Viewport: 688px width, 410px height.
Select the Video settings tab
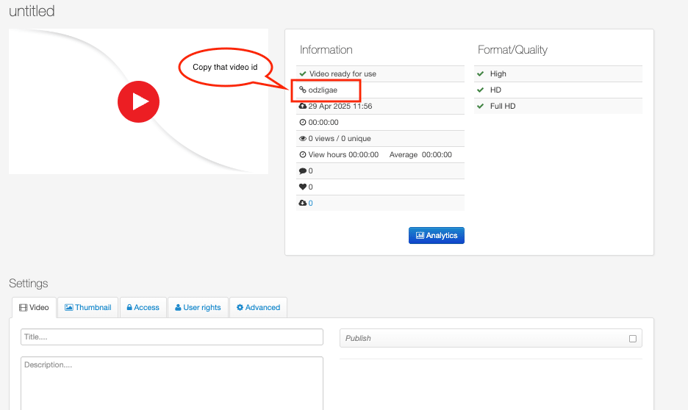pyautogui.click(x=34, y=307)
